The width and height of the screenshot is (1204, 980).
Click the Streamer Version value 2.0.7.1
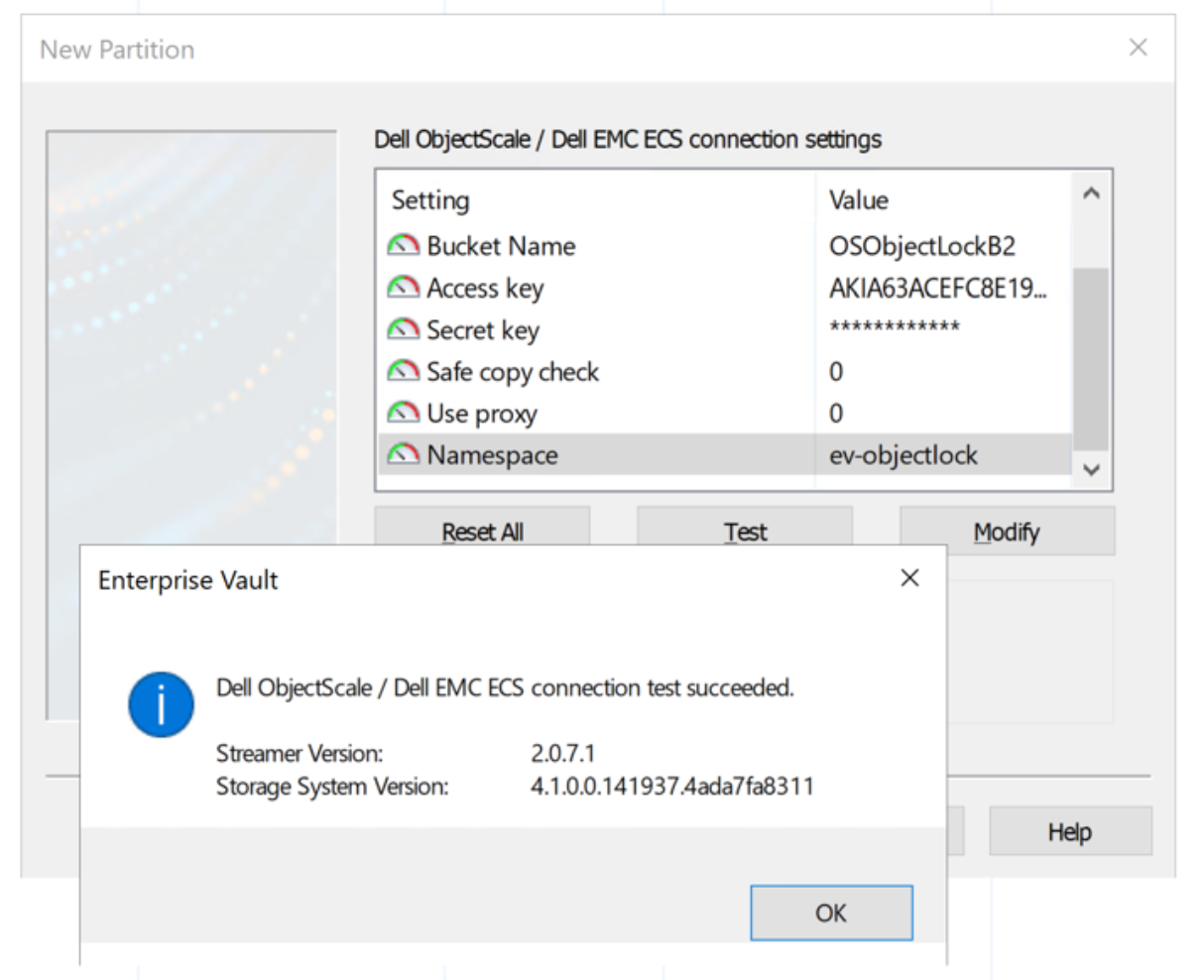pos(562,753)
